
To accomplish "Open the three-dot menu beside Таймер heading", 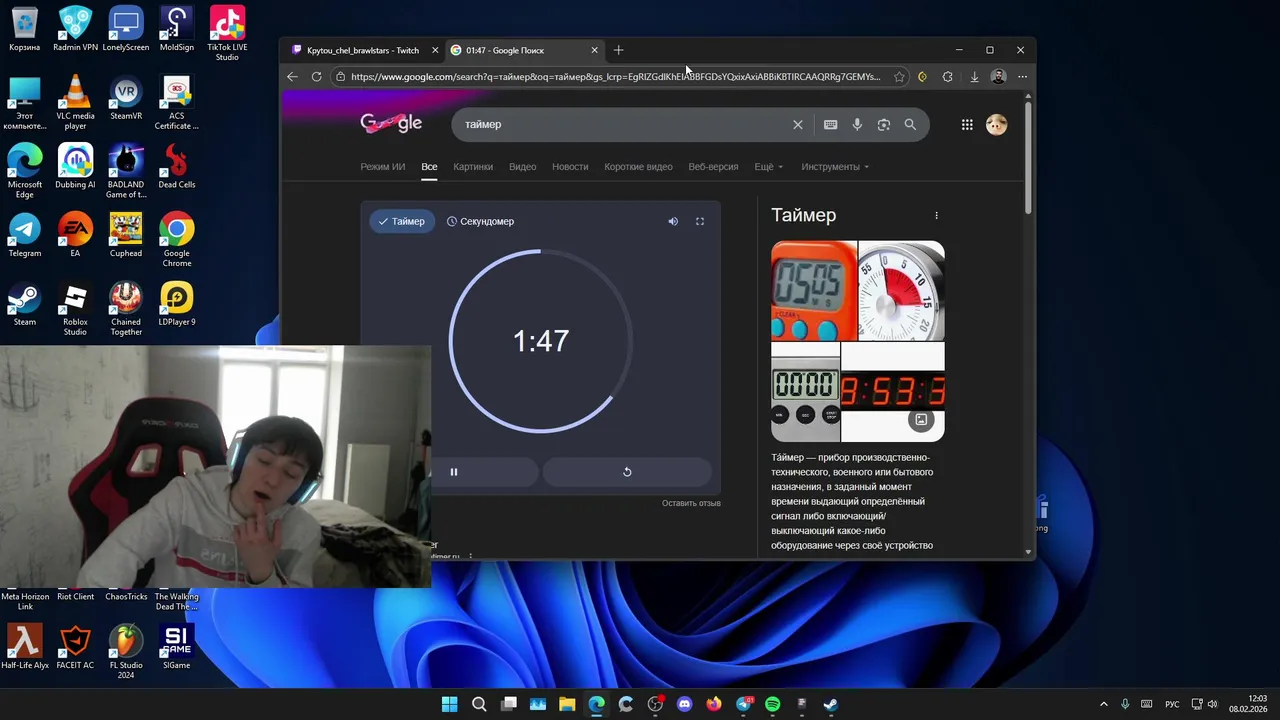I will (936, 216).
